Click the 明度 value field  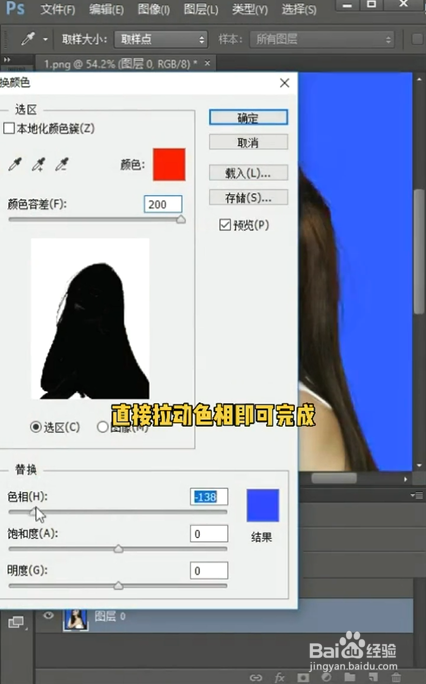209,571
